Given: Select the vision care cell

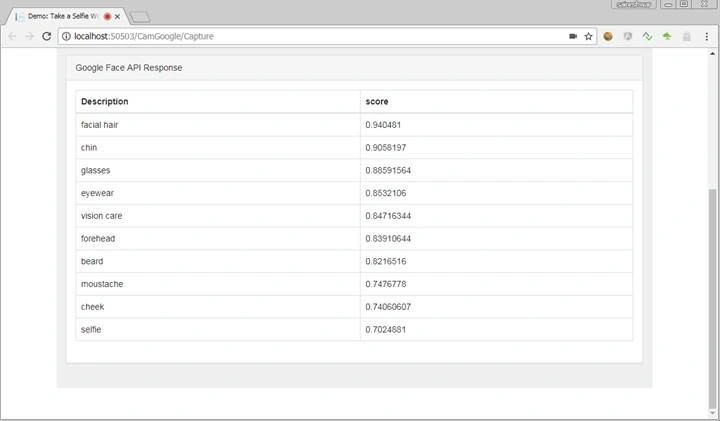Looking at the screenshot, I should click(218, 216).
